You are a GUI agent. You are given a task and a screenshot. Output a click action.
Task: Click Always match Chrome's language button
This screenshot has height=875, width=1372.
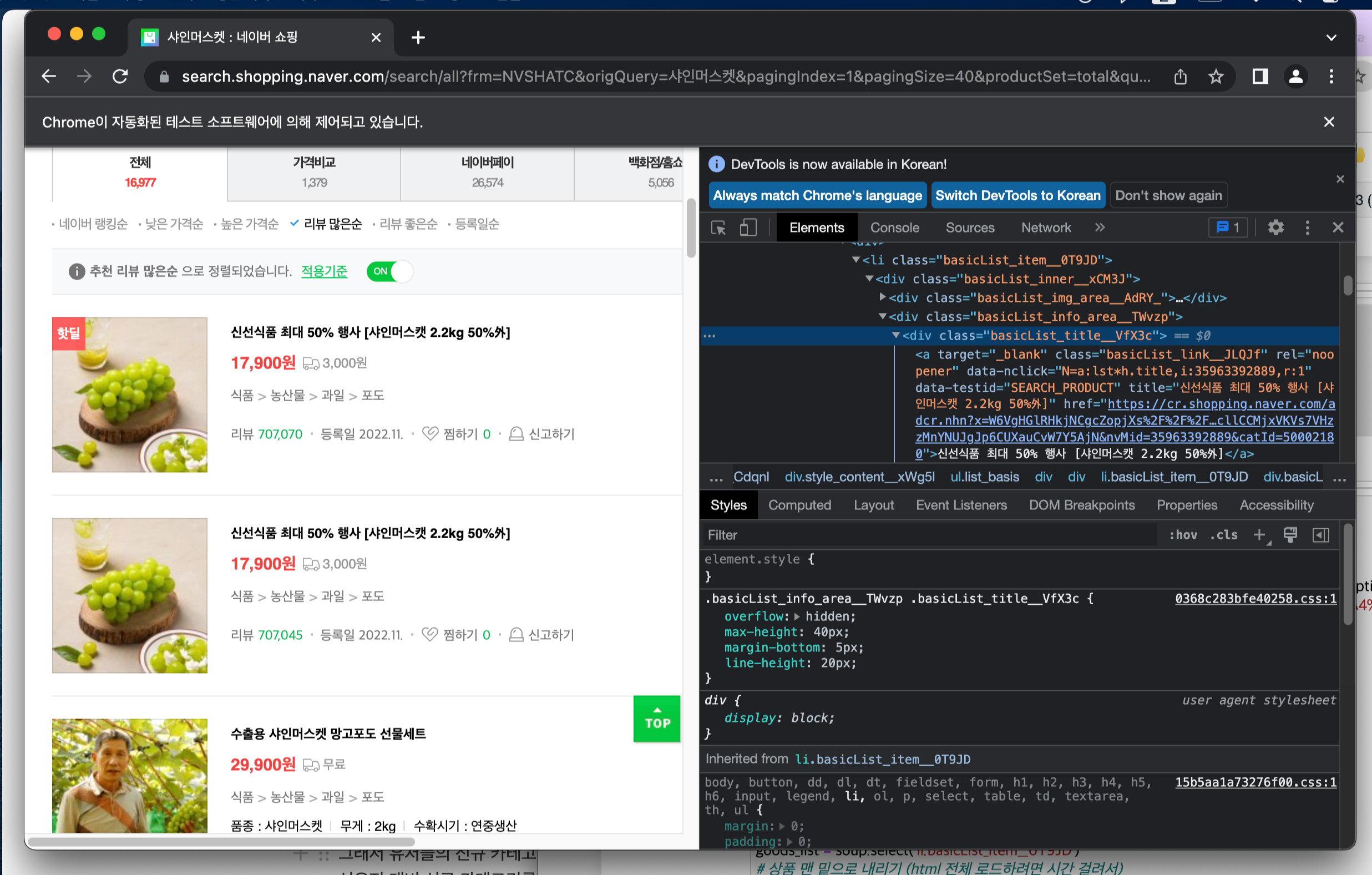[x=818, y=195]
